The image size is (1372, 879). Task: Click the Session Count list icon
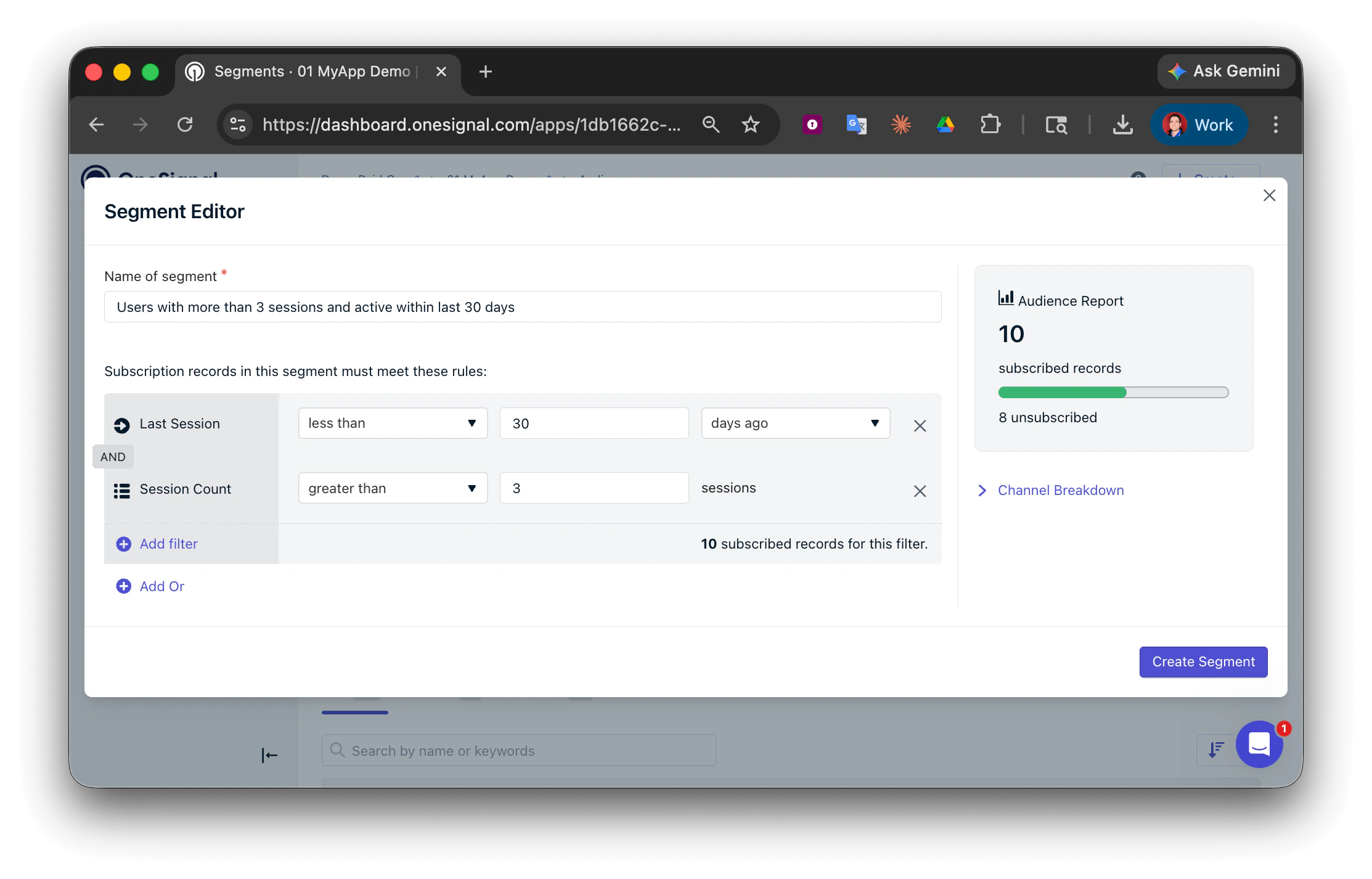pos(121,490)
